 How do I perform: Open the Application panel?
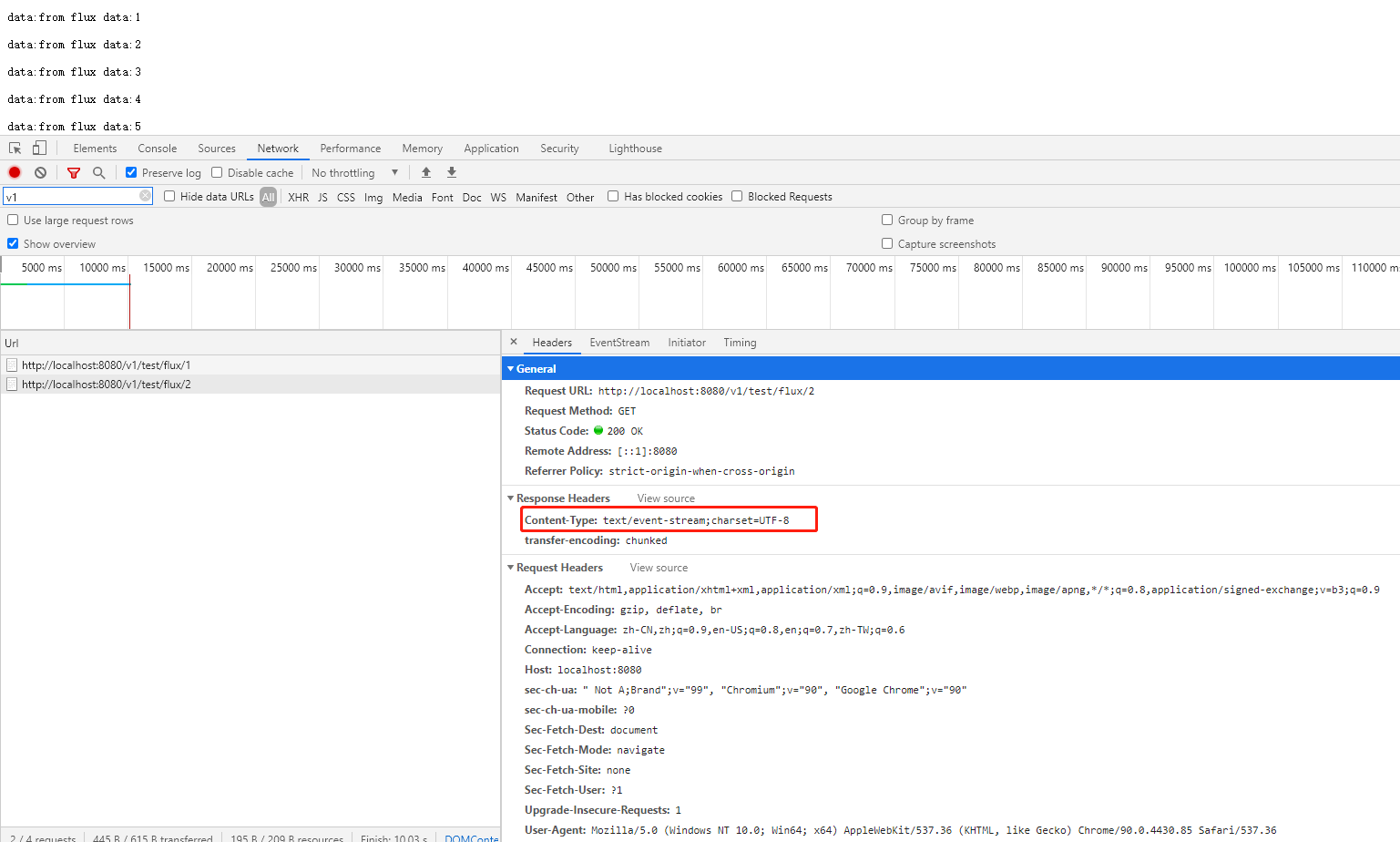[491, 149]
